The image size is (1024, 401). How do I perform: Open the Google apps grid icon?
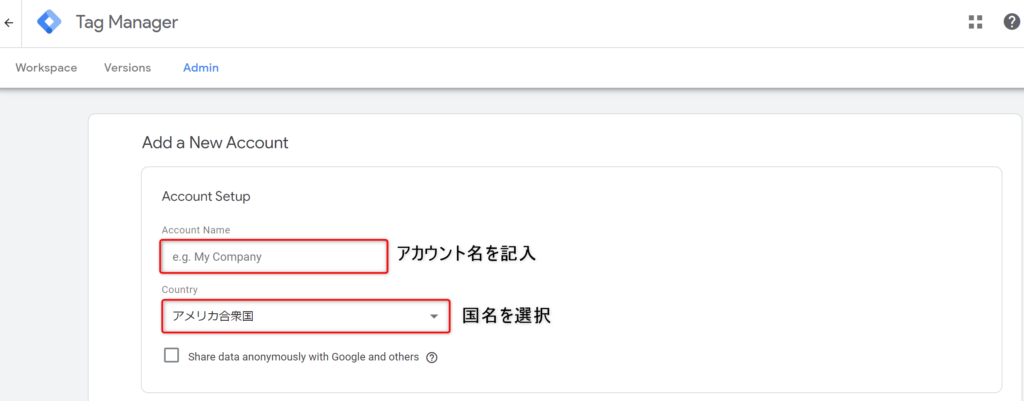976,22
